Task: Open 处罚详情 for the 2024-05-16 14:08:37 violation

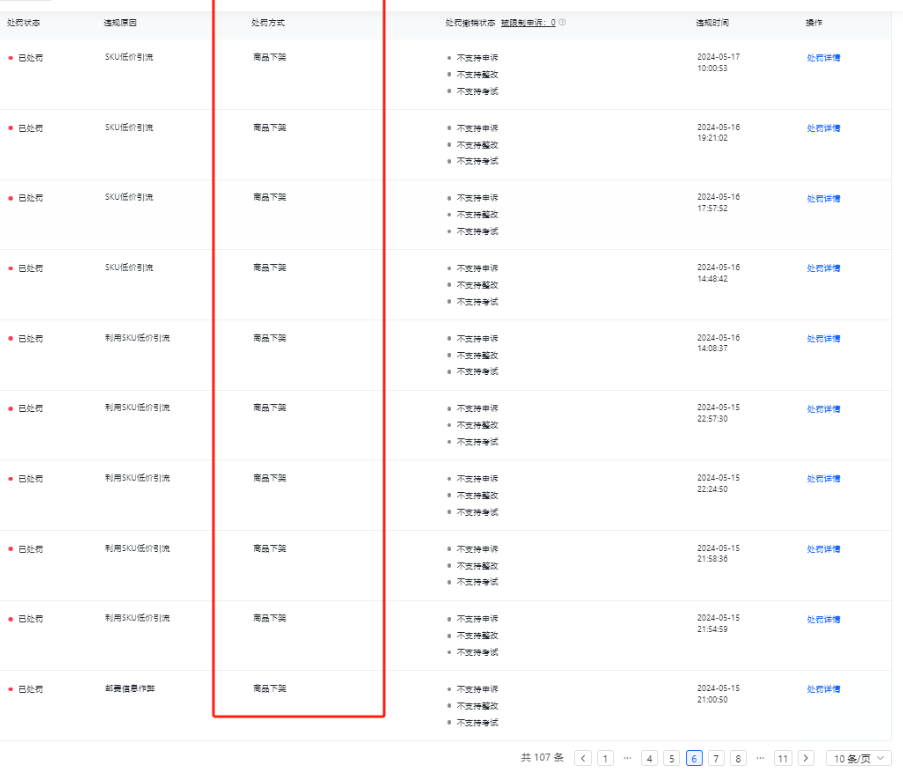Action: (823, 339)
